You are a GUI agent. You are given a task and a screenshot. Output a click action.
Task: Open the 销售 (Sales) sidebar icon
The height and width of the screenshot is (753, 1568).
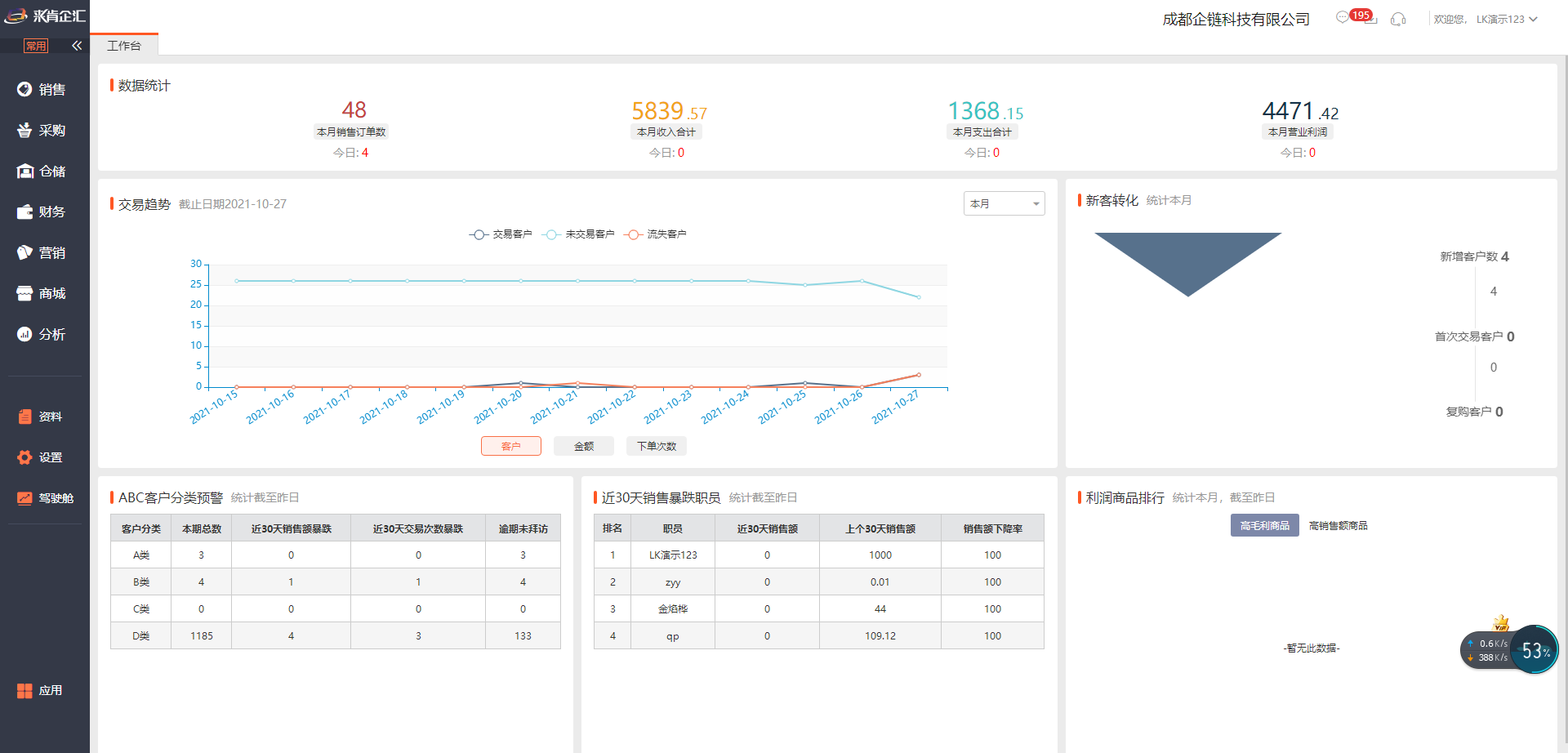point(24,89)
